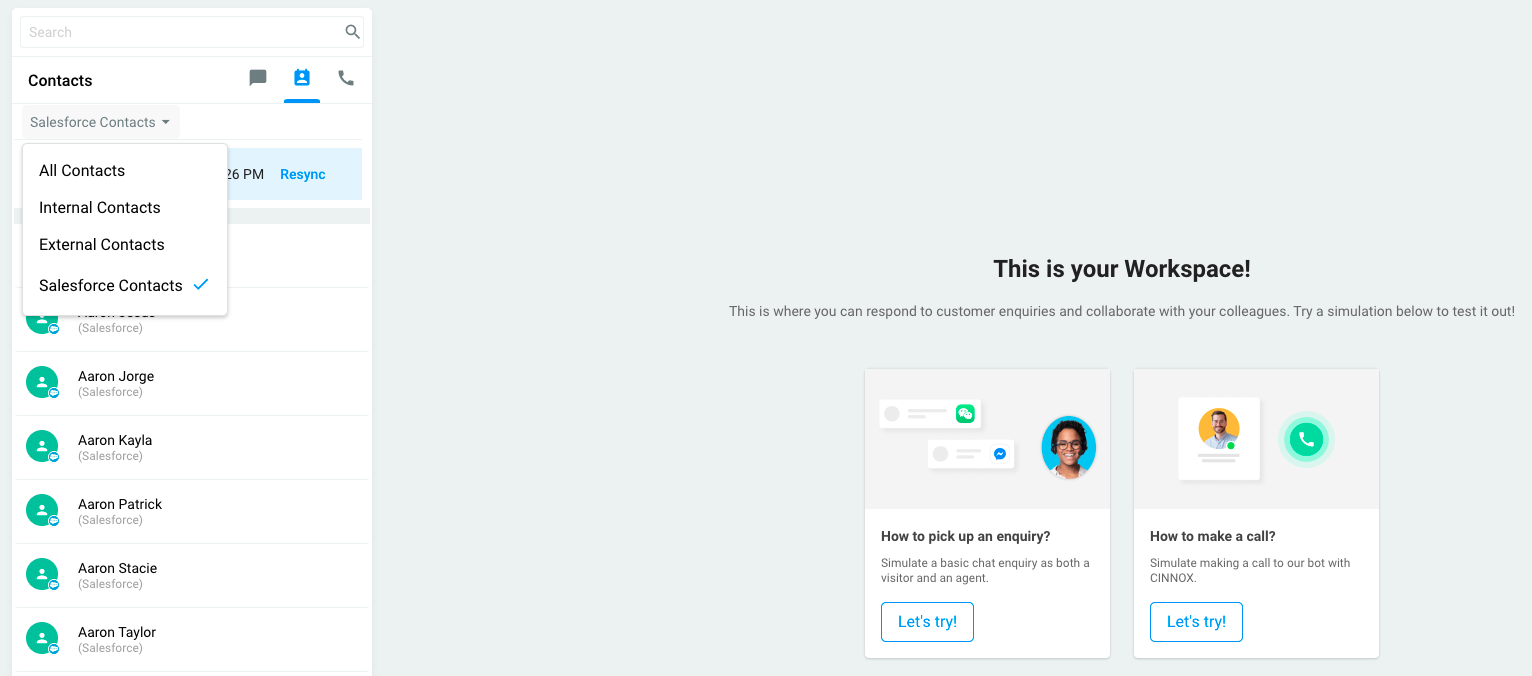Open the enquiry simulation illustration thumbnail
The width and height of the screenshot is (1532, 676).
pos(987,440)
